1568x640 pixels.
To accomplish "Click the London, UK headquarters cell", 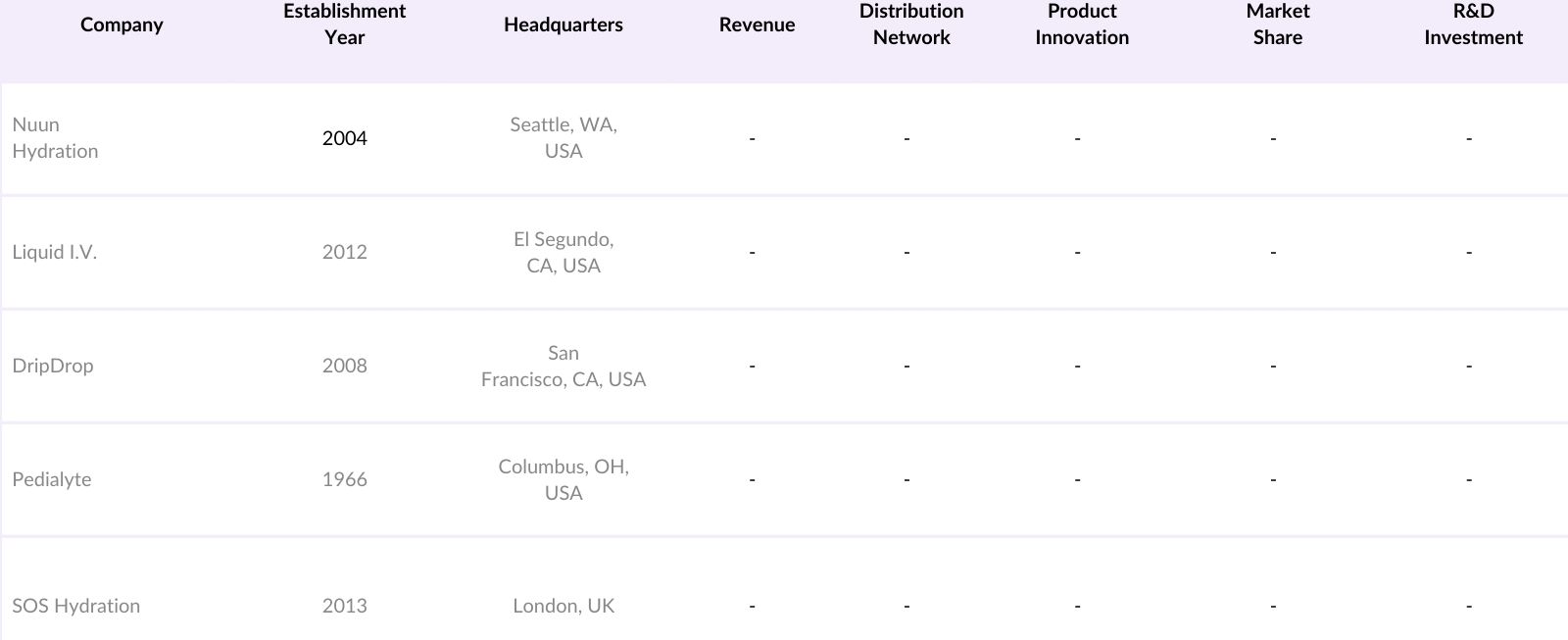I will [563, 606].
